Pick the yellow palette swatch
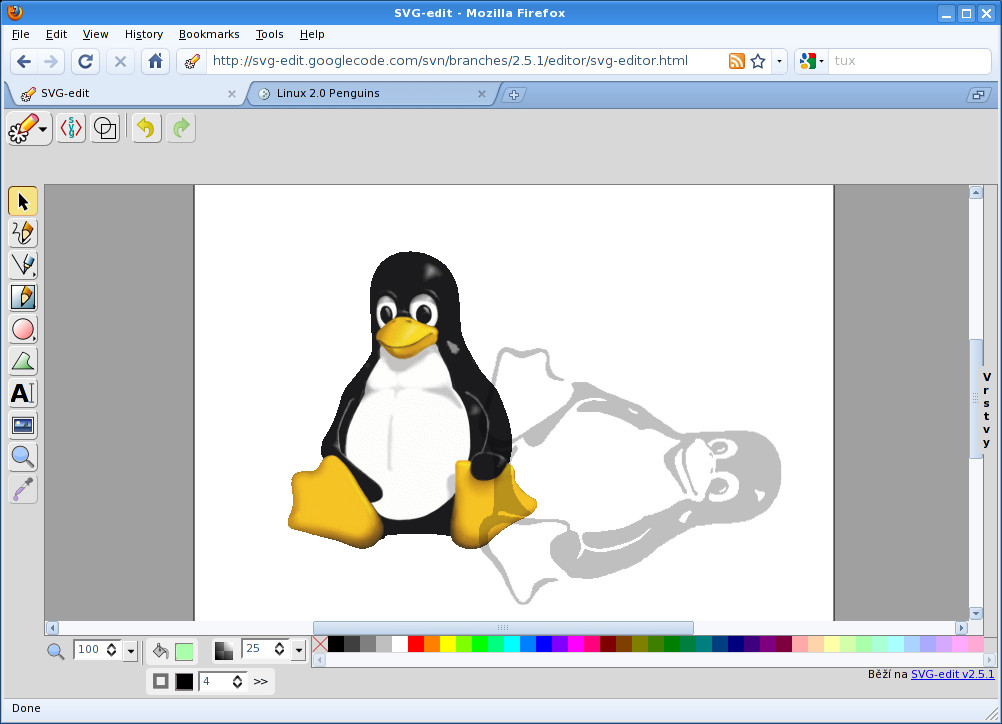Screen dimensions: 1002x724 (448, 644)
